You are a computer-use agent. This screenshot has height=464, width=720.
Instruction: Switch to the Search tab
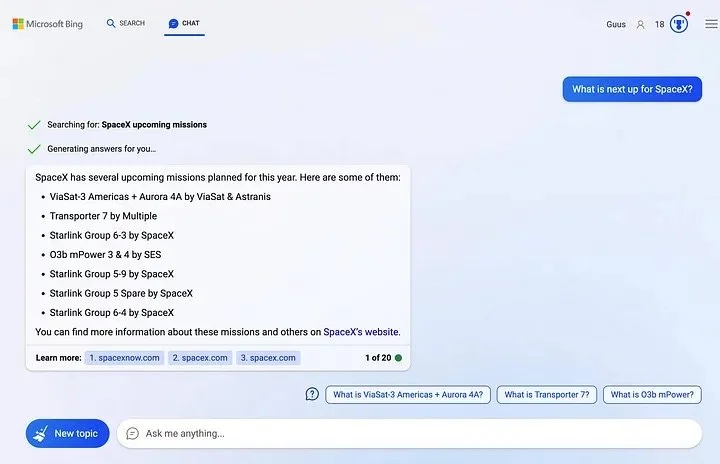[125, 23]
